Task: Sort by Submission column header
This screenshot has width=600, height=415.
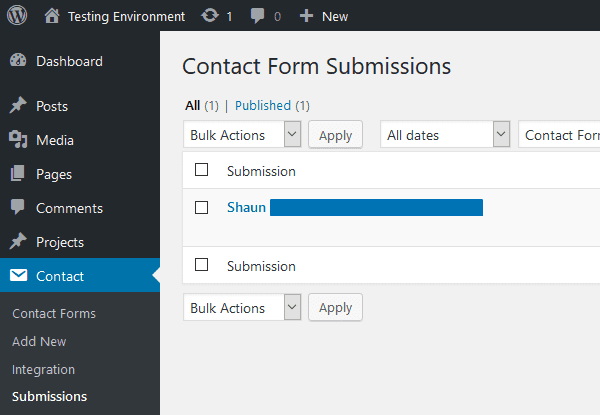Action: pos(261,171)
